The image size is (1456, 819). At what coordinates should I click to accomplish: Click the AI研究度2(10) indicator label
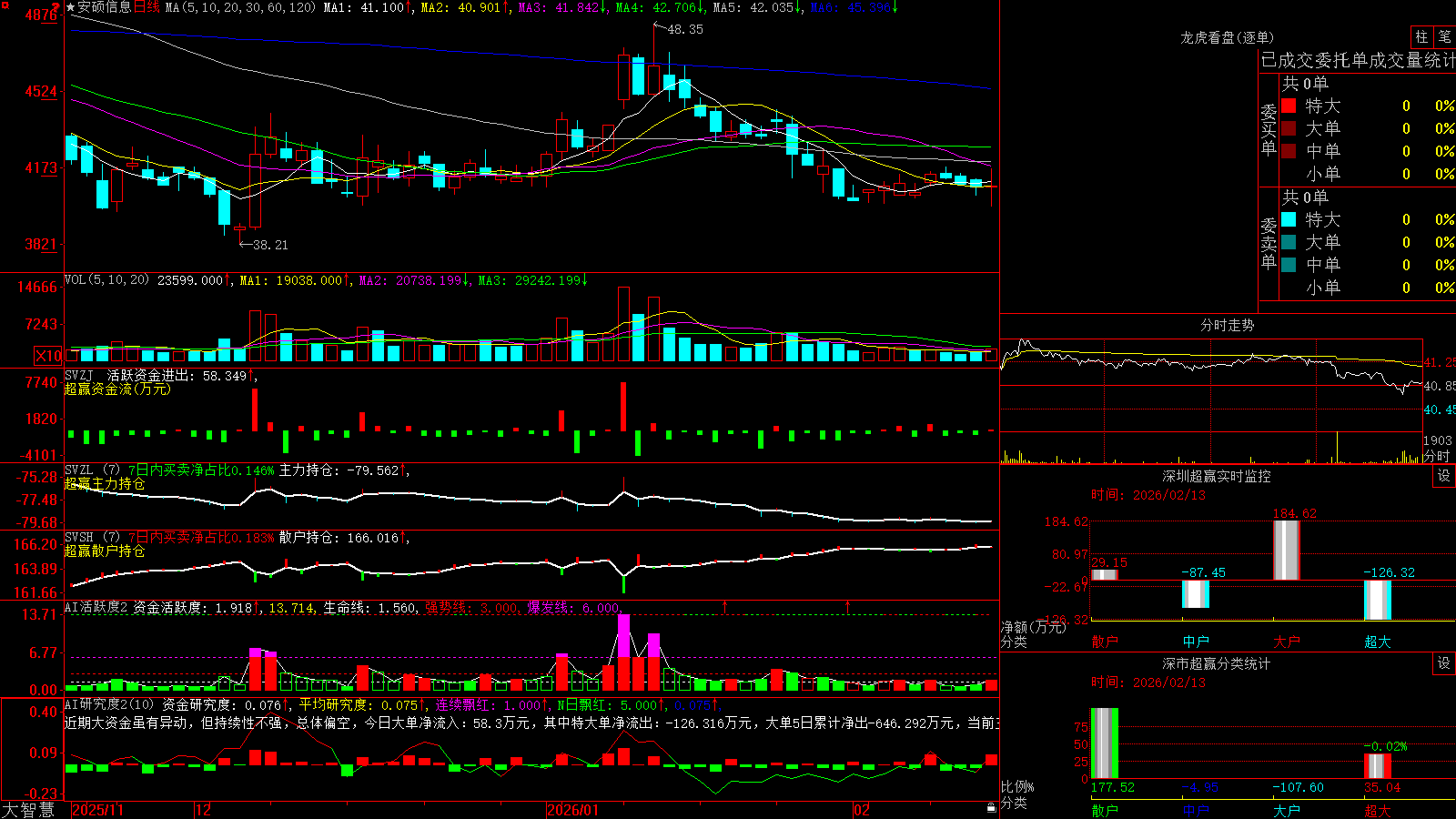tap(109, 704)
